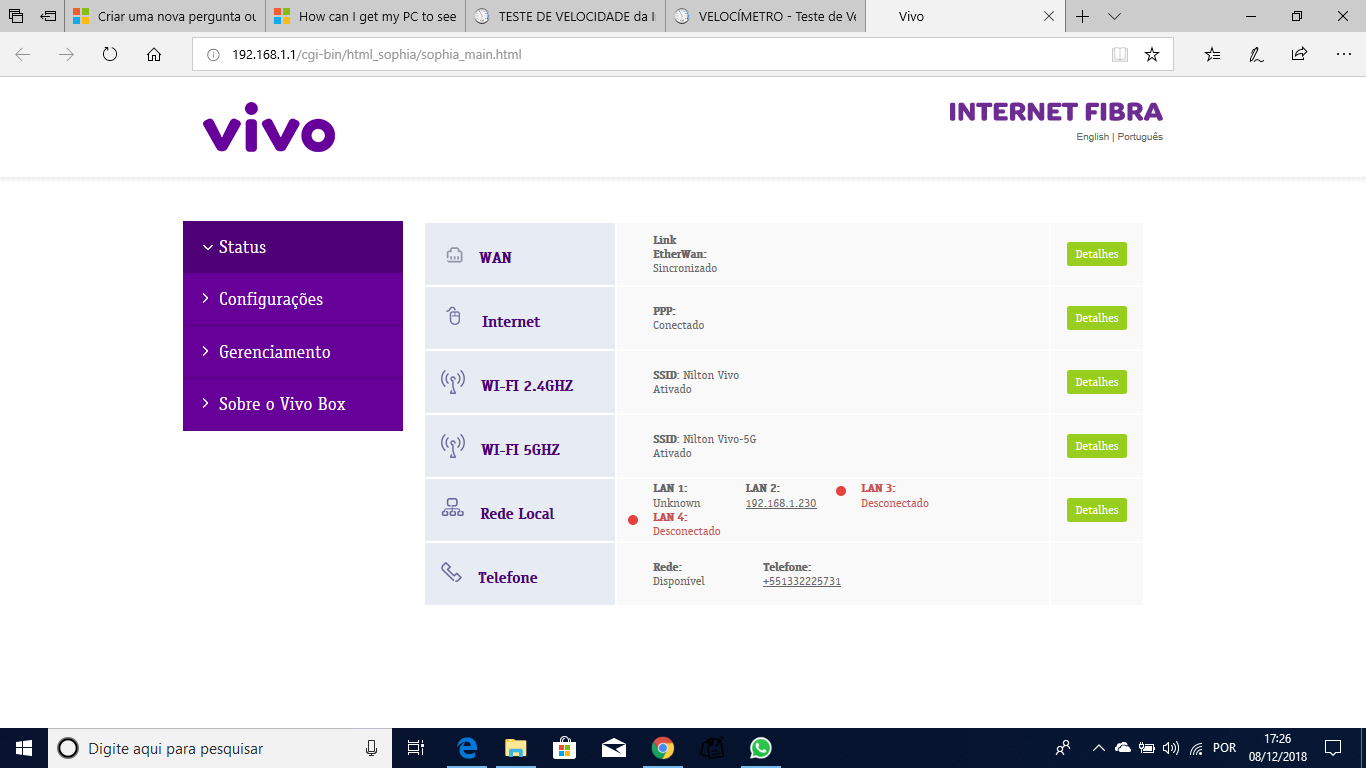Collapse the Status sidebar menu
This screenshot has height=768, width=1366.
(293, 247)
